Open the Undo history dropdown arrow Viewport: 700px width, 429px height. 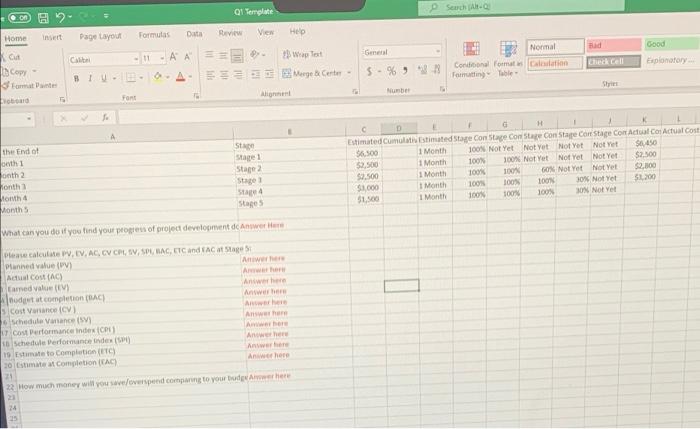tap(70, 17)
